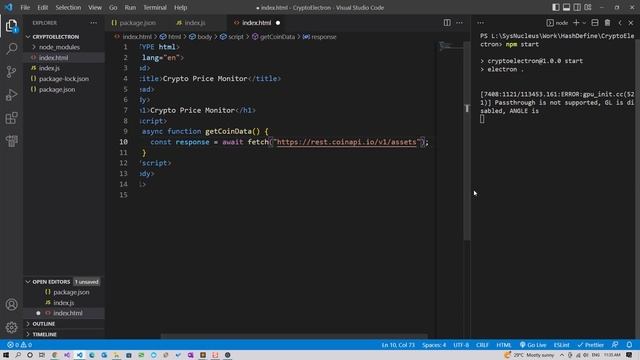Open the Extensions view
640x360 pixels.
point(11,118)
